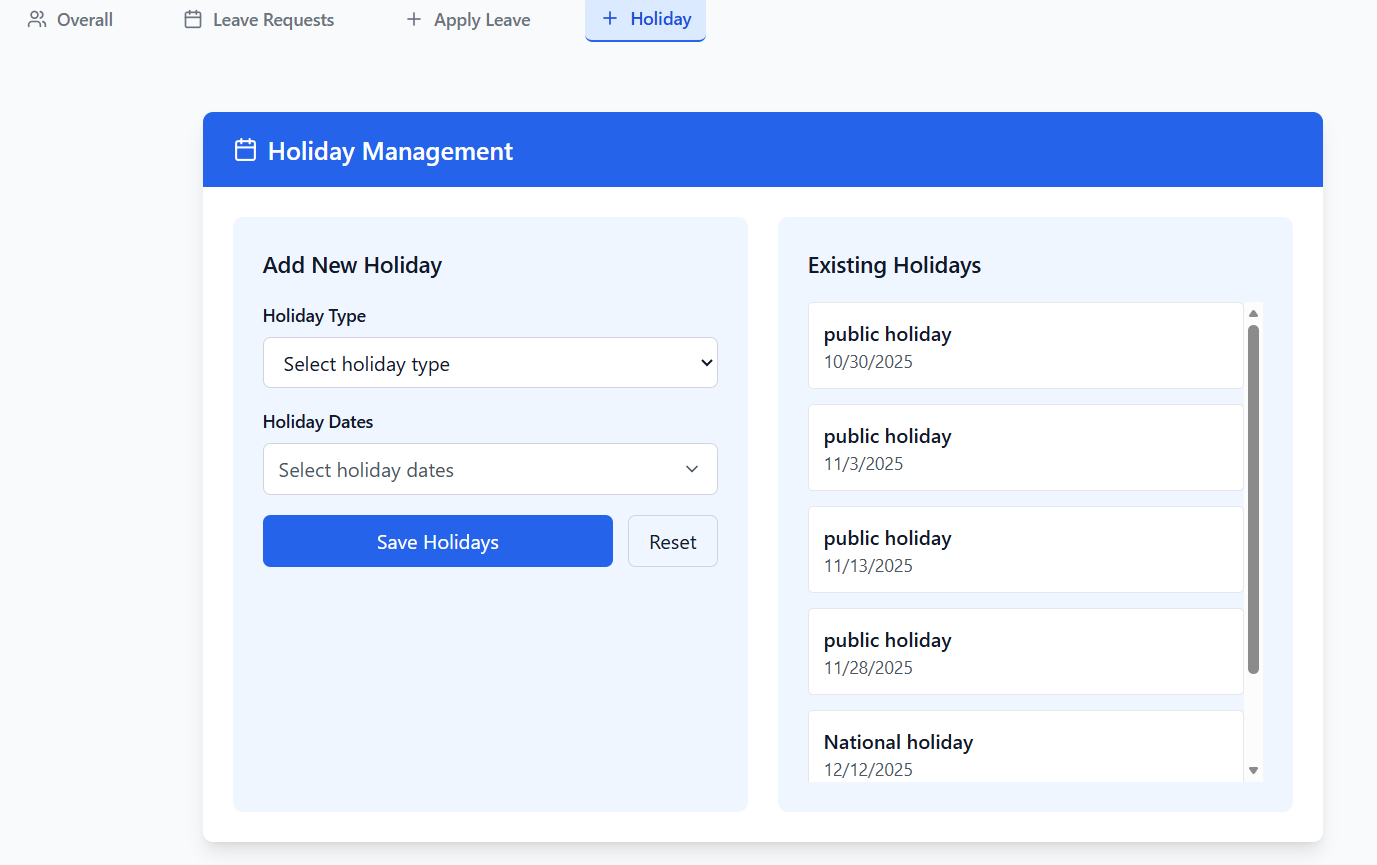Select the public holiday on 10/30/2025

pos(1025,346)
